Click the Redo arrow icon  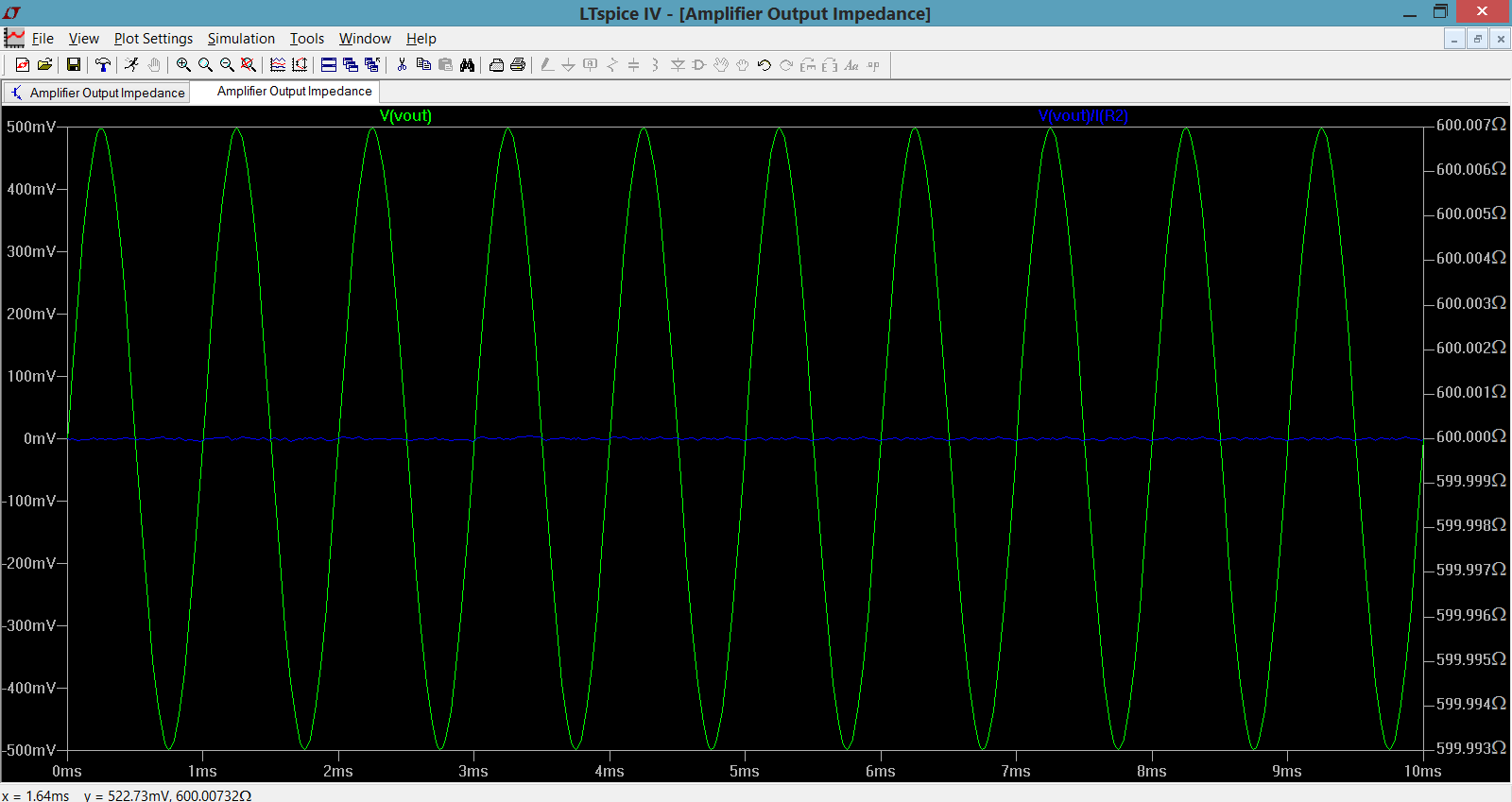pyautogui.click(x=786, y=64)
